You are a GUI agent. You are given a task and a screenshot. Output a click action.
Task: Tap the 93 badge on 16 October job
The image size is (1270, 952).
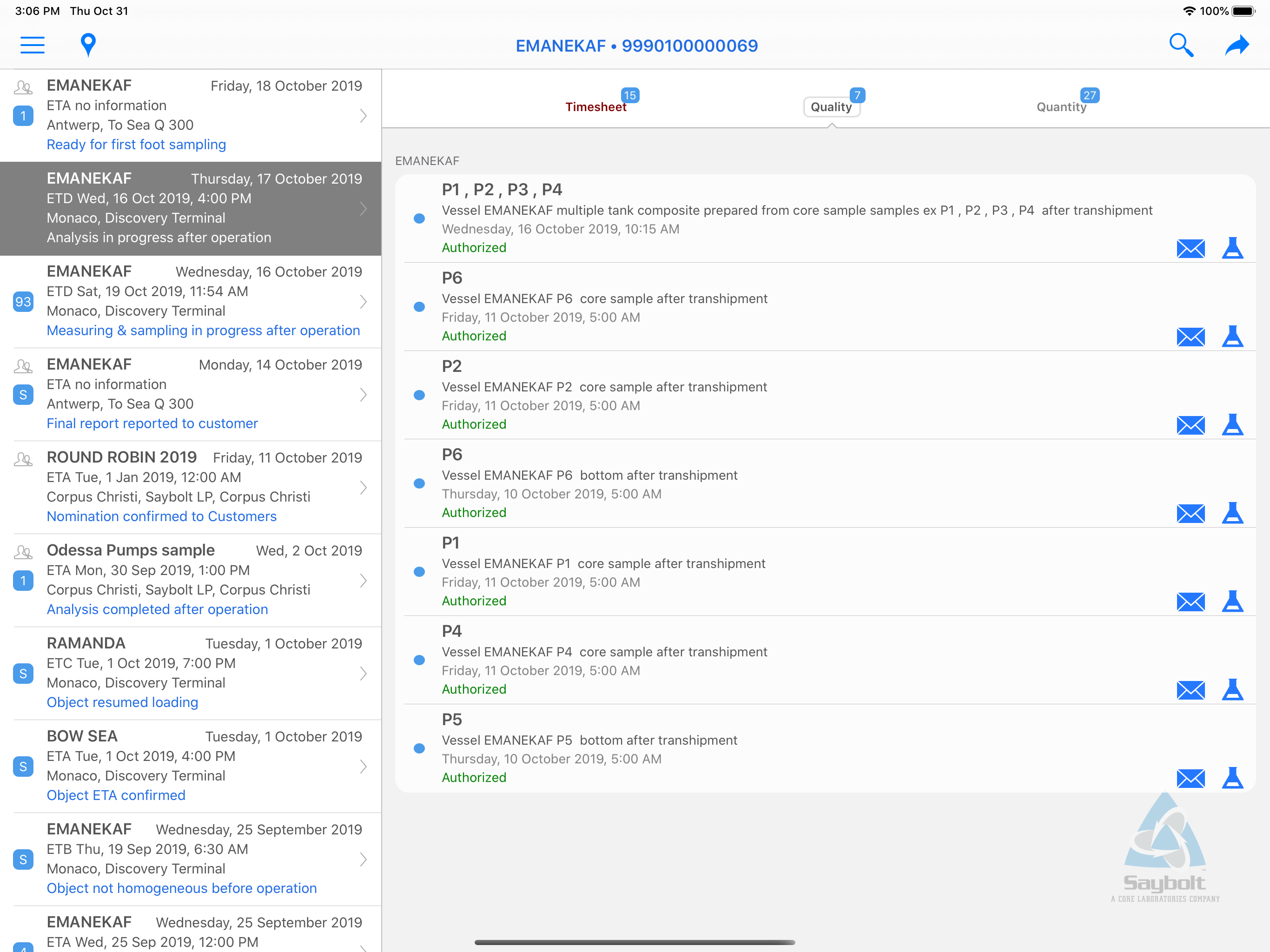click(23, 302)
